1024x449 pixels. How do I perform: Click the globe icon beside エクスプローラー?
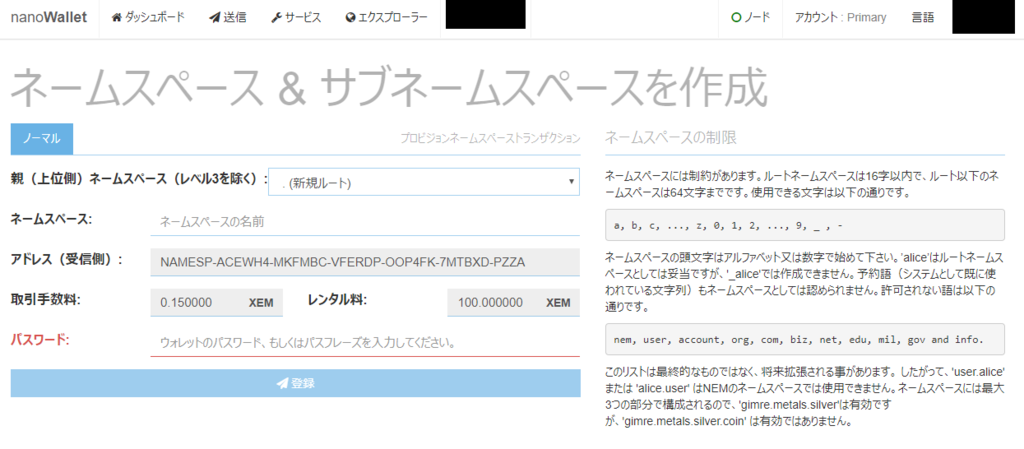(351, 18)
